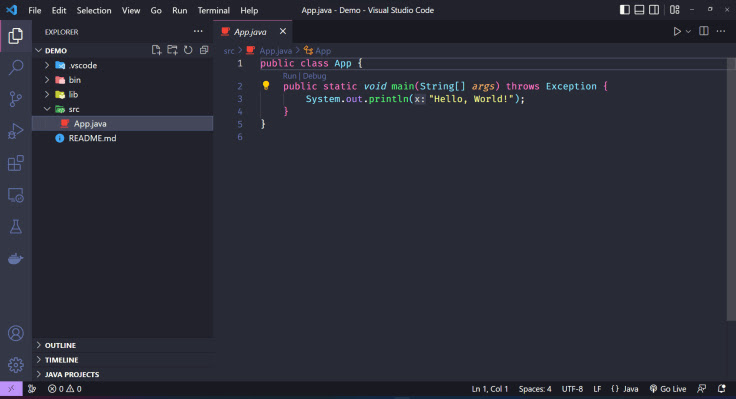
Task: Open the Accounts menu icon
Action: [15, 333]
